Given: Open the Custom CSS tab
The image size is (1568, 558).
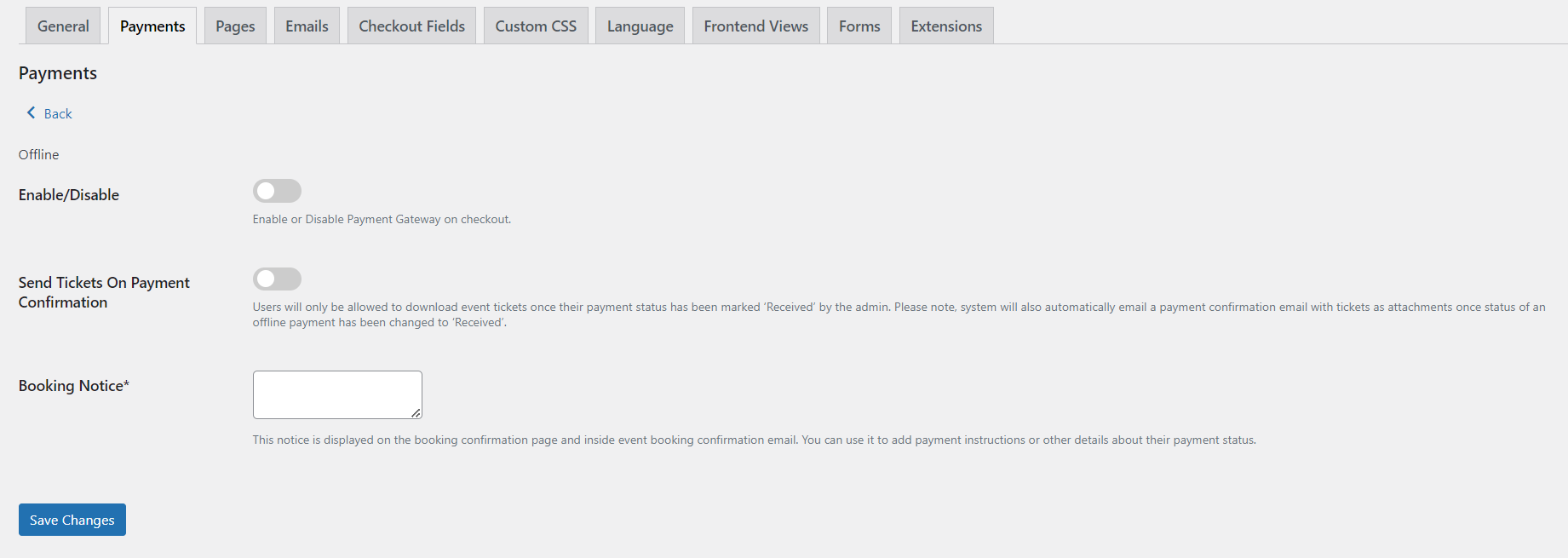Looking at the screenshot, I should pos(536,26).
